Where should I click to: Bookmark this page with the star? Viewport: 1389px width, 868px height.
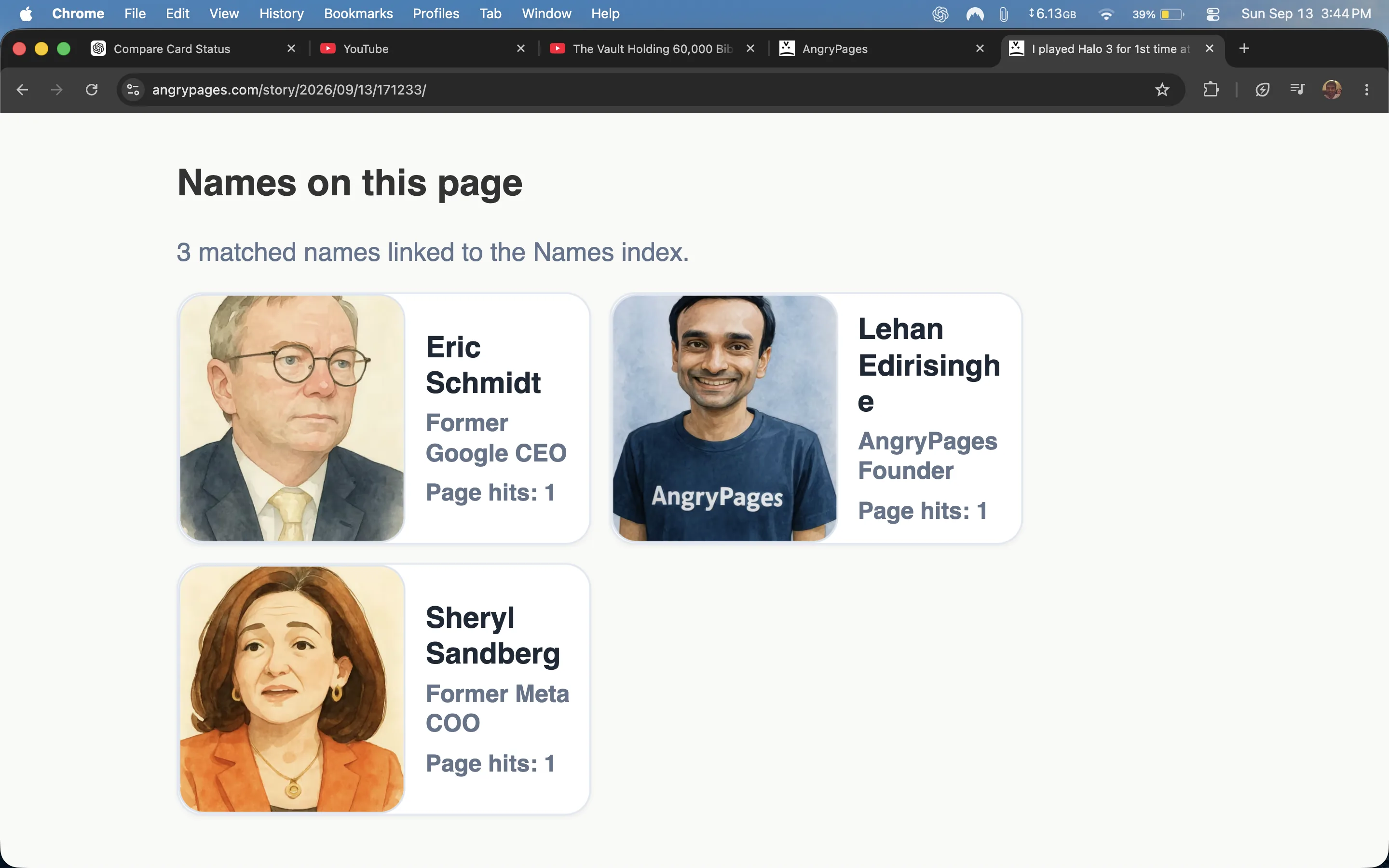(x=1162, y=90)
